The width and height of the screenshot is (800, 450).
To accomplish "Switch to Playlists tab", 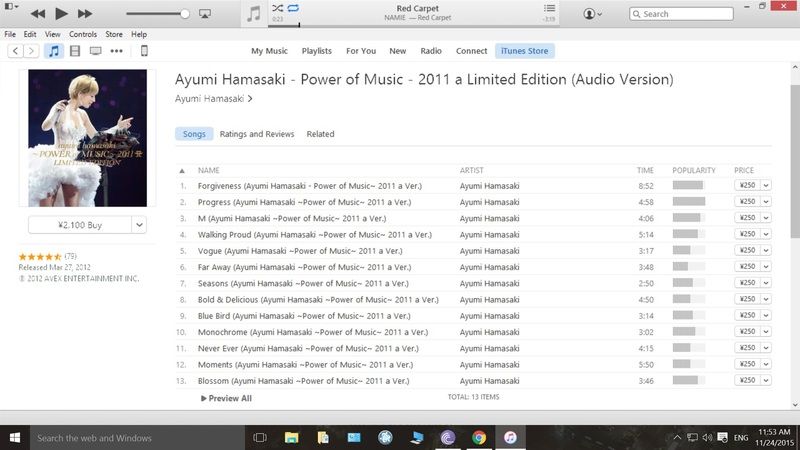I will pos(317,51).
